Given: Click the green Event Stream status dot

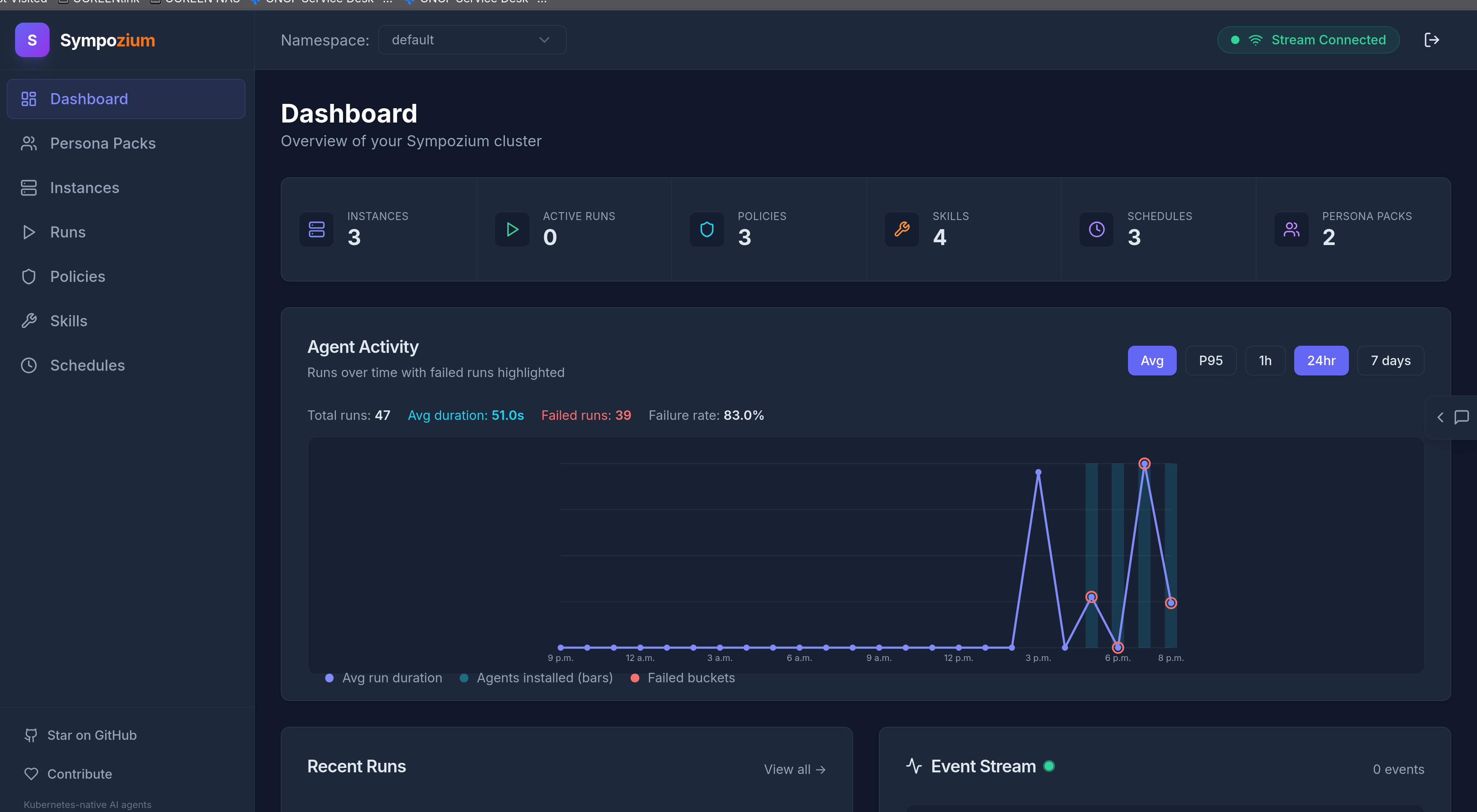Looking at the screenshot, I should [1049, 766].
